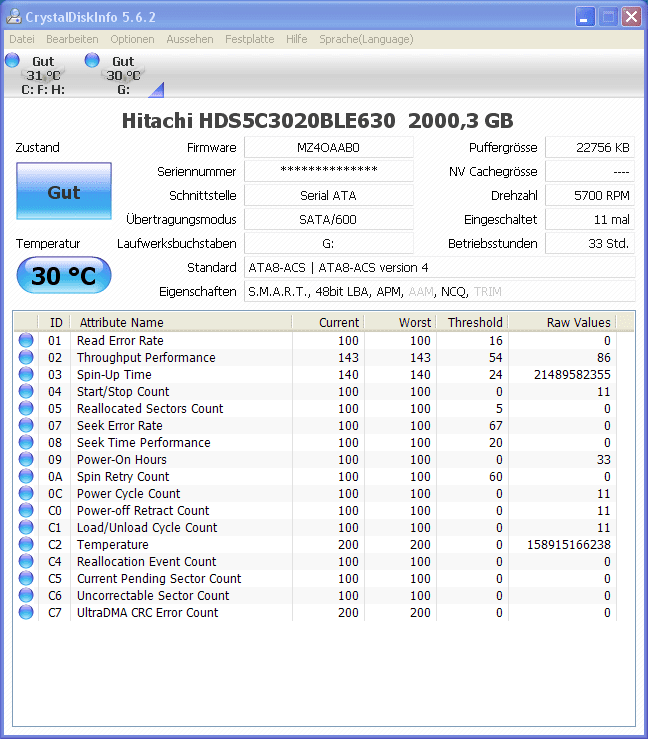Viewport: 648px width, 739px height.
Task: Click the Puffergrösse field 22756 KB
Action: point(590,148)
